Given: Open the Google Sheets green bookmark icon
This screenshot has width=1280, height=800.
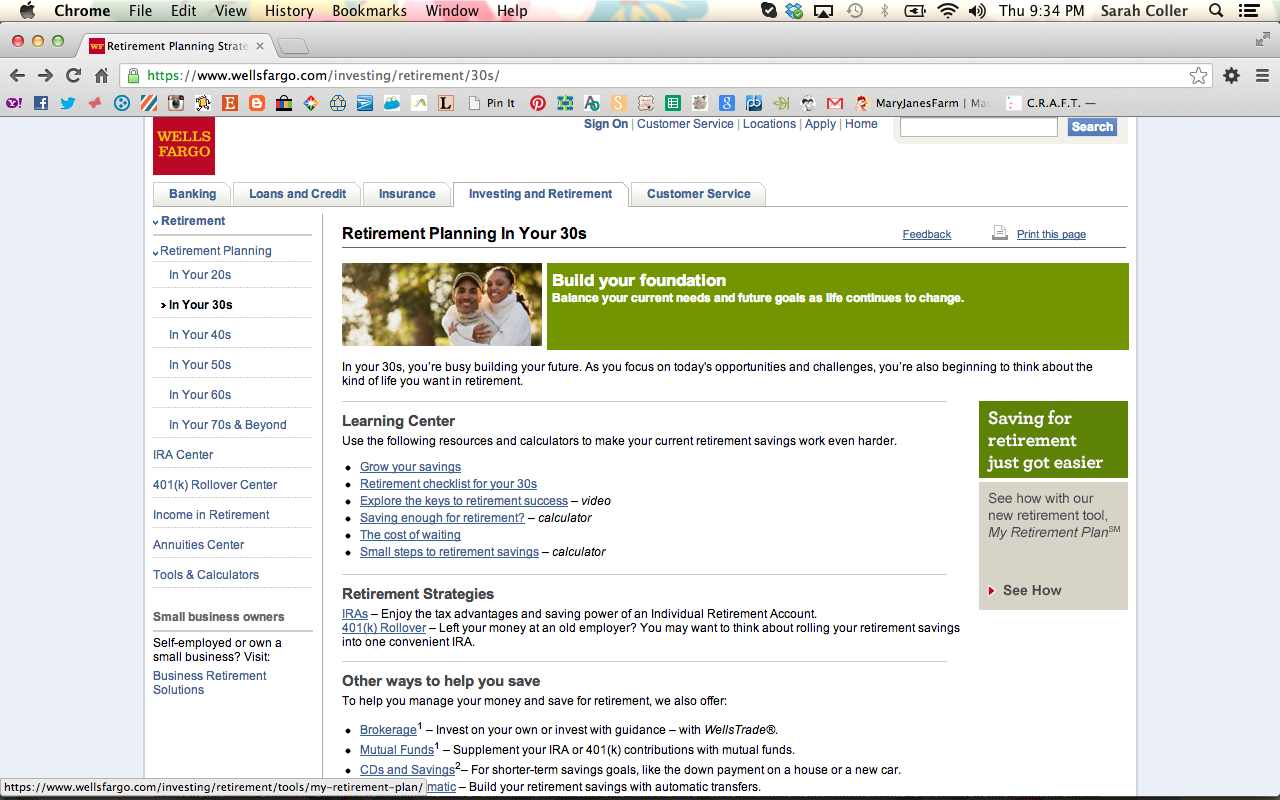Looking at the screenshot, I should (673, 103).
